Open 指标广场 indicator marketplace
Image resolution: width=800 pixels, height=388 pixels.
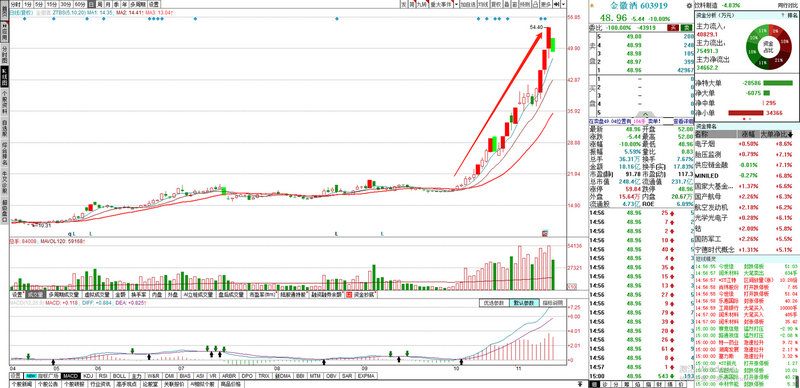pyautogui.click(x=42, y=376)
